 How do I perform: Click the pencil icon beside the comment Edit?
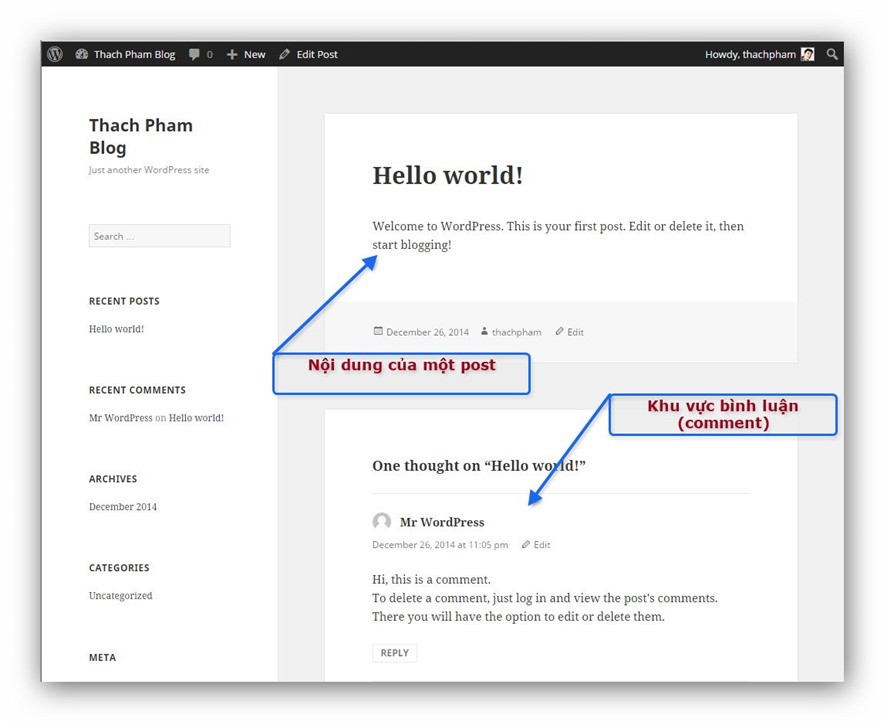click(x=526, y=544)
